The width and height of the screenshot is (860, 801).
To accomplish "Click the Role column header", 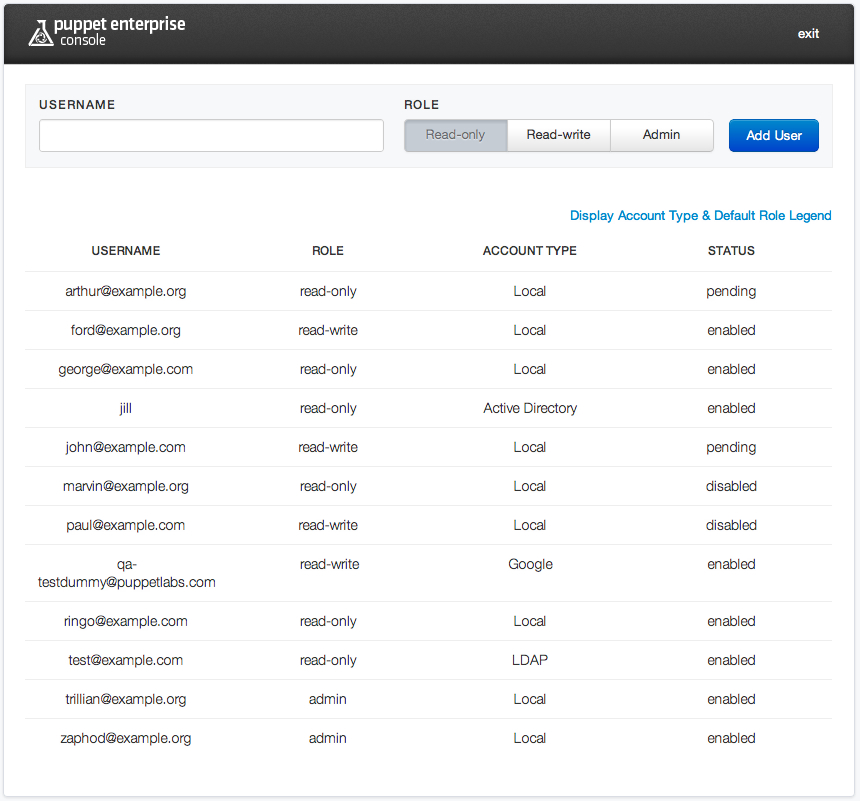I will point(328,251).
